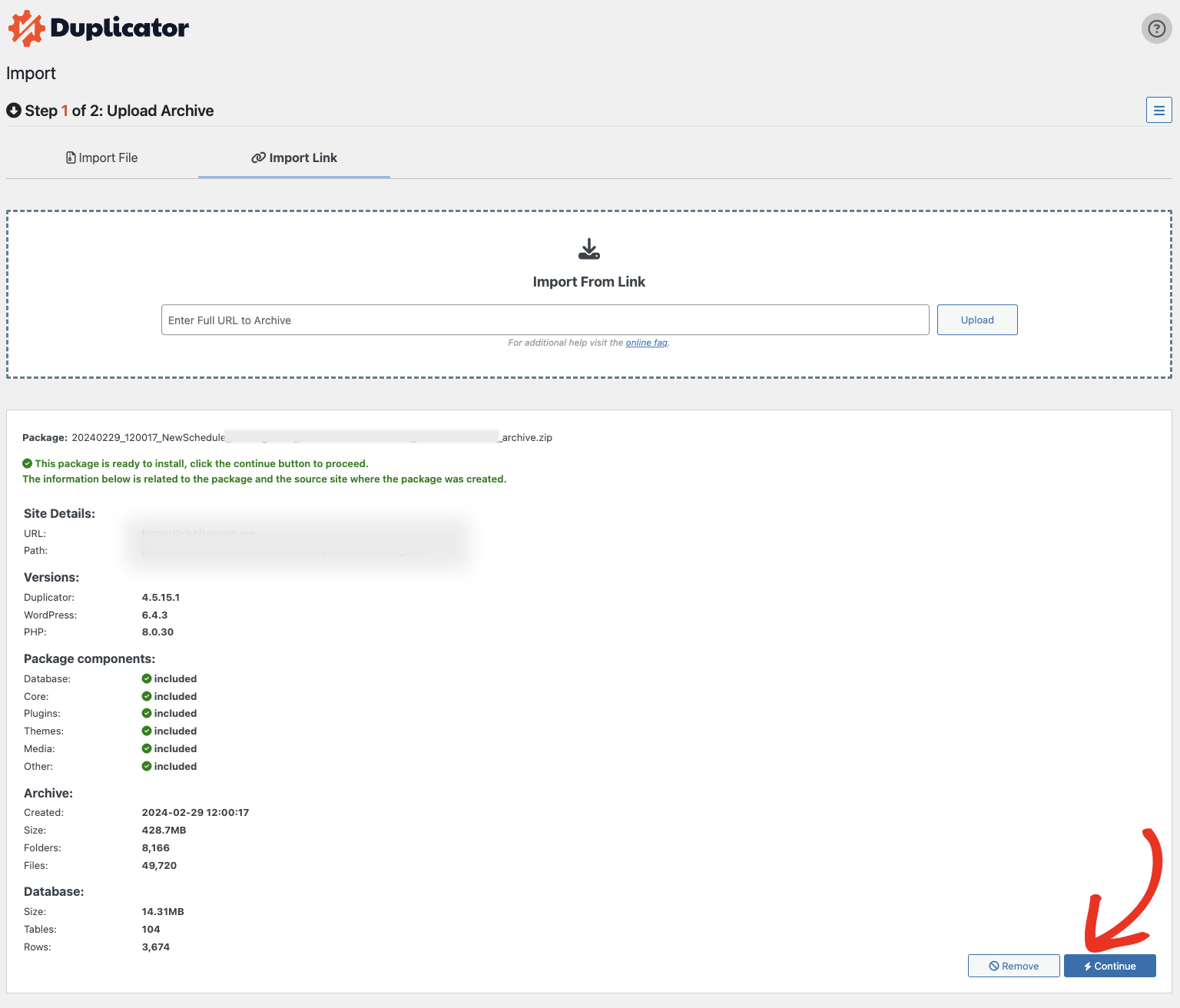Screen dimensions: 1180x1008
Task: Click the PHP version 8.0.30
Action: [x=157, y=632]
